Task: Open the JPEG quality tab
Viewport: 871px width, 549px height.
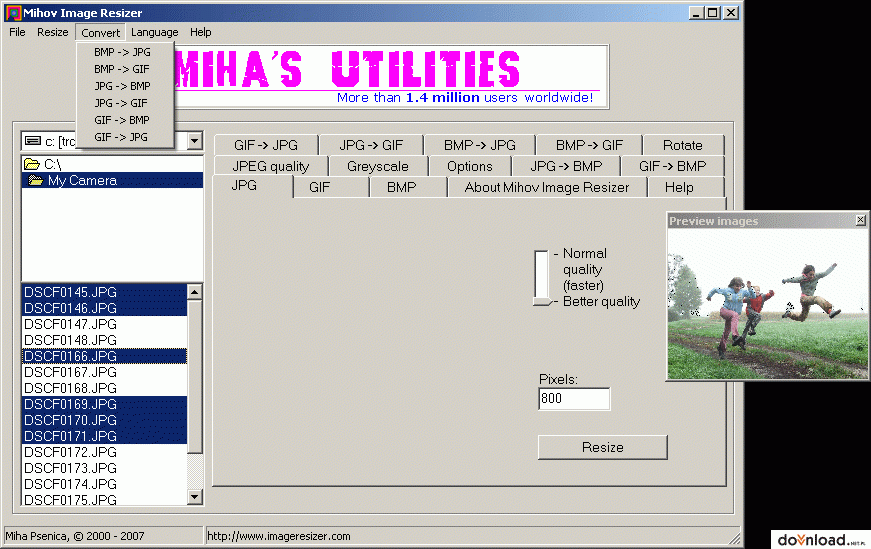Action: pyautogui.click(x=271, y=166)
